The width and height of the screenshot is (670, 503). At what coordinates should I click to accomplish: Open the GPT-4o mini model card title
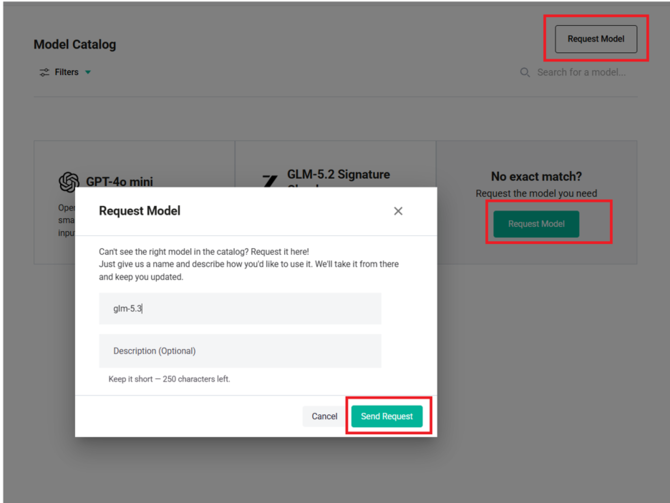point(120,182)
